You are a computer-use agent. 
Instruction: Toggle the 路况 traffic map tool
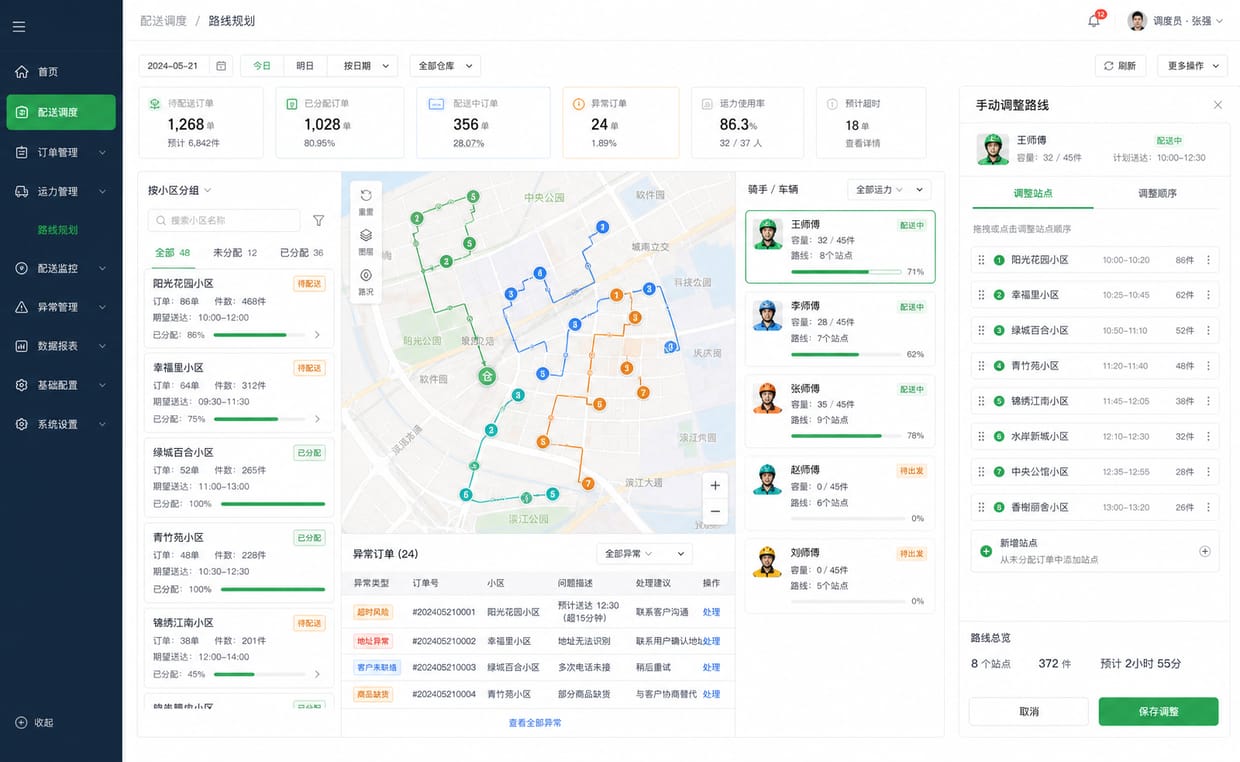tap(366, 281)
